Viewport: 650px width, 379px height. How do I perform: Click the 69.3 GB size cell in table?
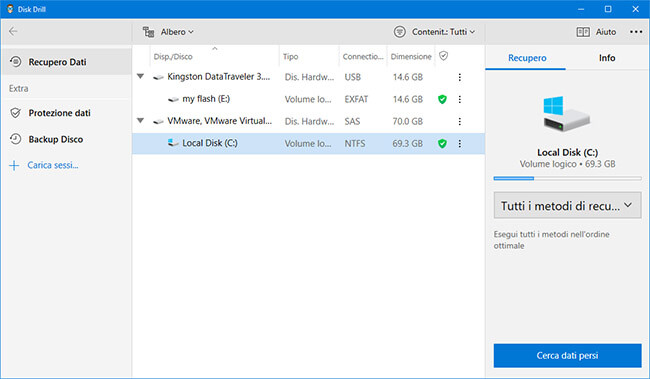point(407,143)
